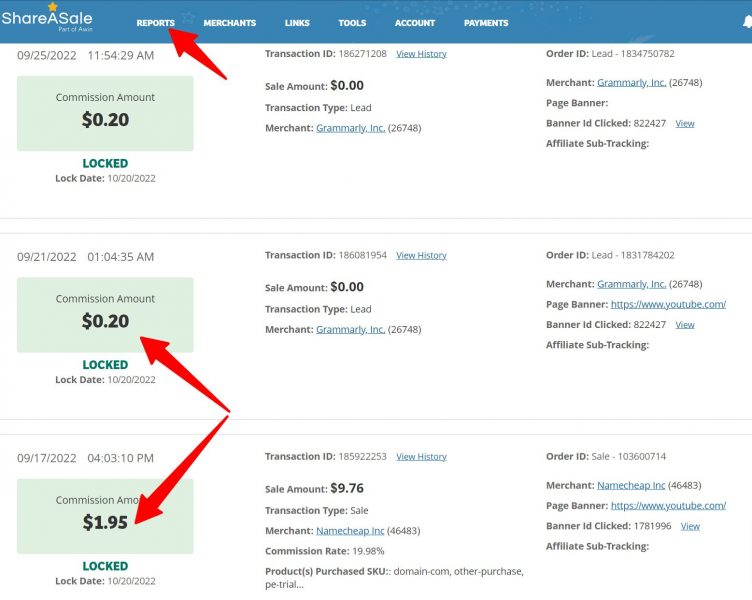The image size is (752, 600).
Task: View banner 1781996 details
Action: [690, 526]
